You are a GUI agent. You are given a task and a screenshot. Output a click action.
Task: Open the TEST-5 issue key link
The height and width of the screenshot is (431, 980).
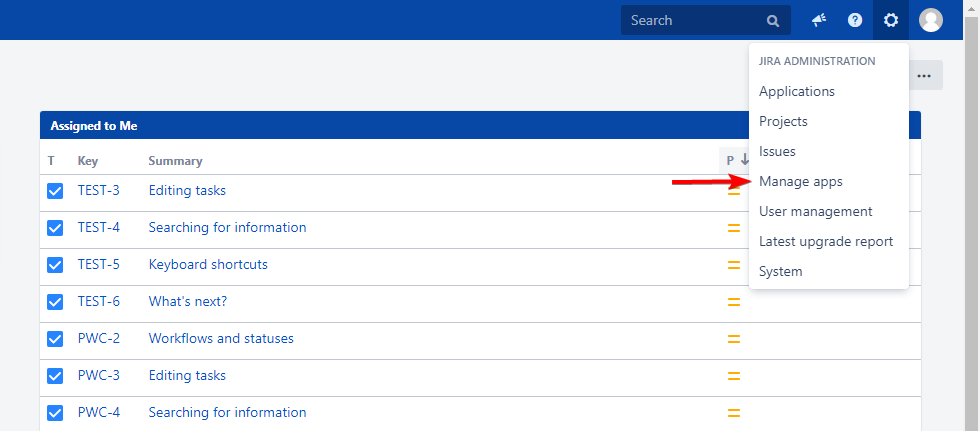point(98,265)
